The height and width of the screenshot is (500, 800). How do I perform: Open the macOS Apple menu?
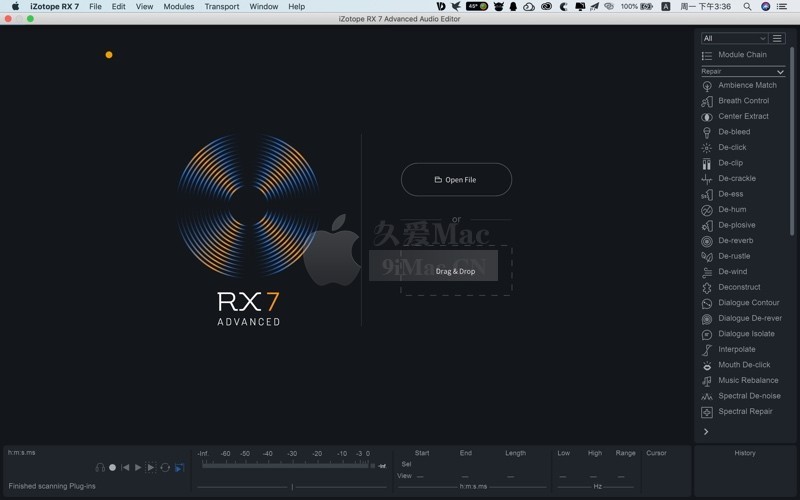click(15, 7)
